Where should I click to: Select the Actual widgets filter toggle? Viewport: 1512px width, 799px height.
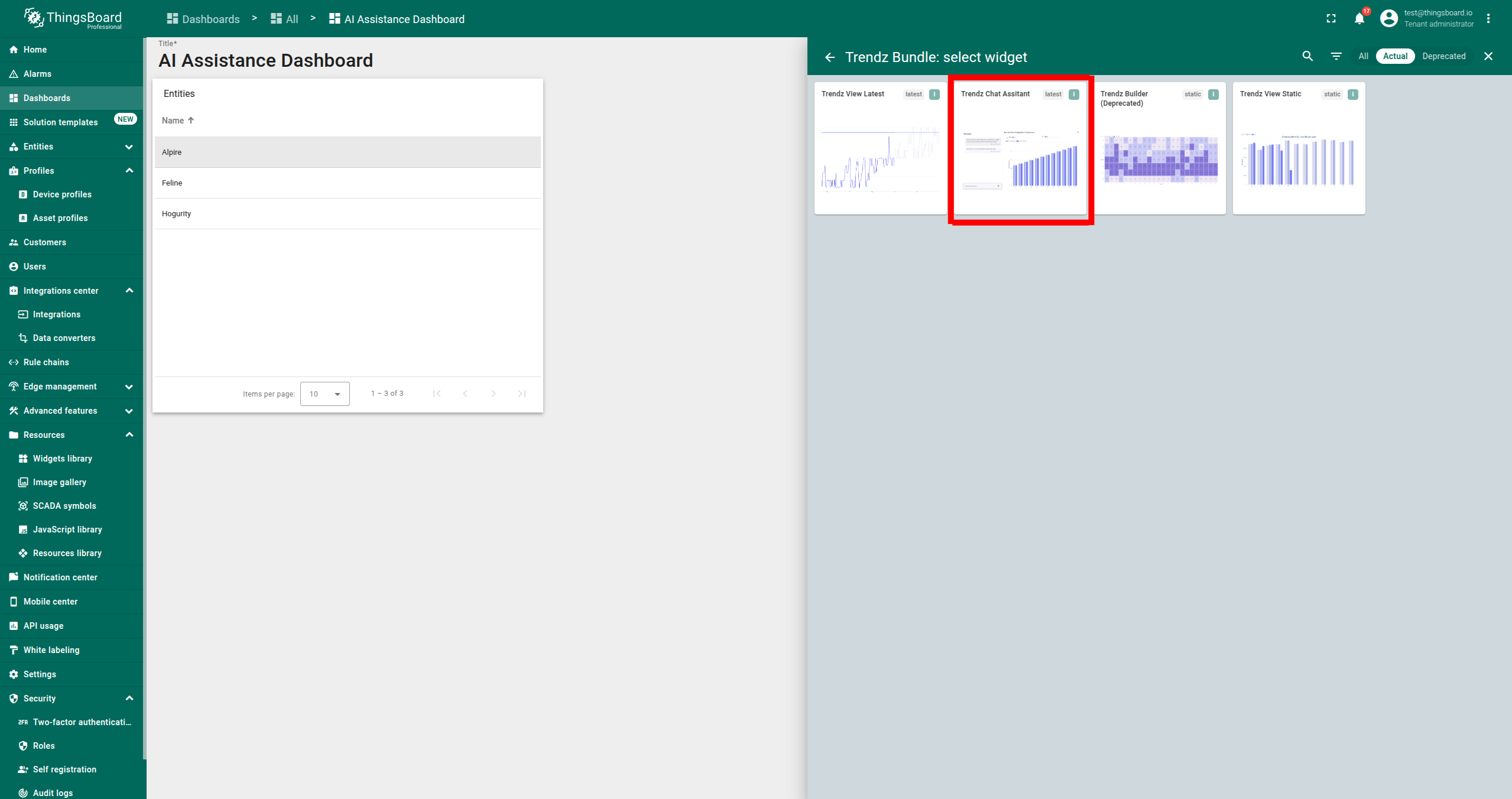[x=1395, y=56]
